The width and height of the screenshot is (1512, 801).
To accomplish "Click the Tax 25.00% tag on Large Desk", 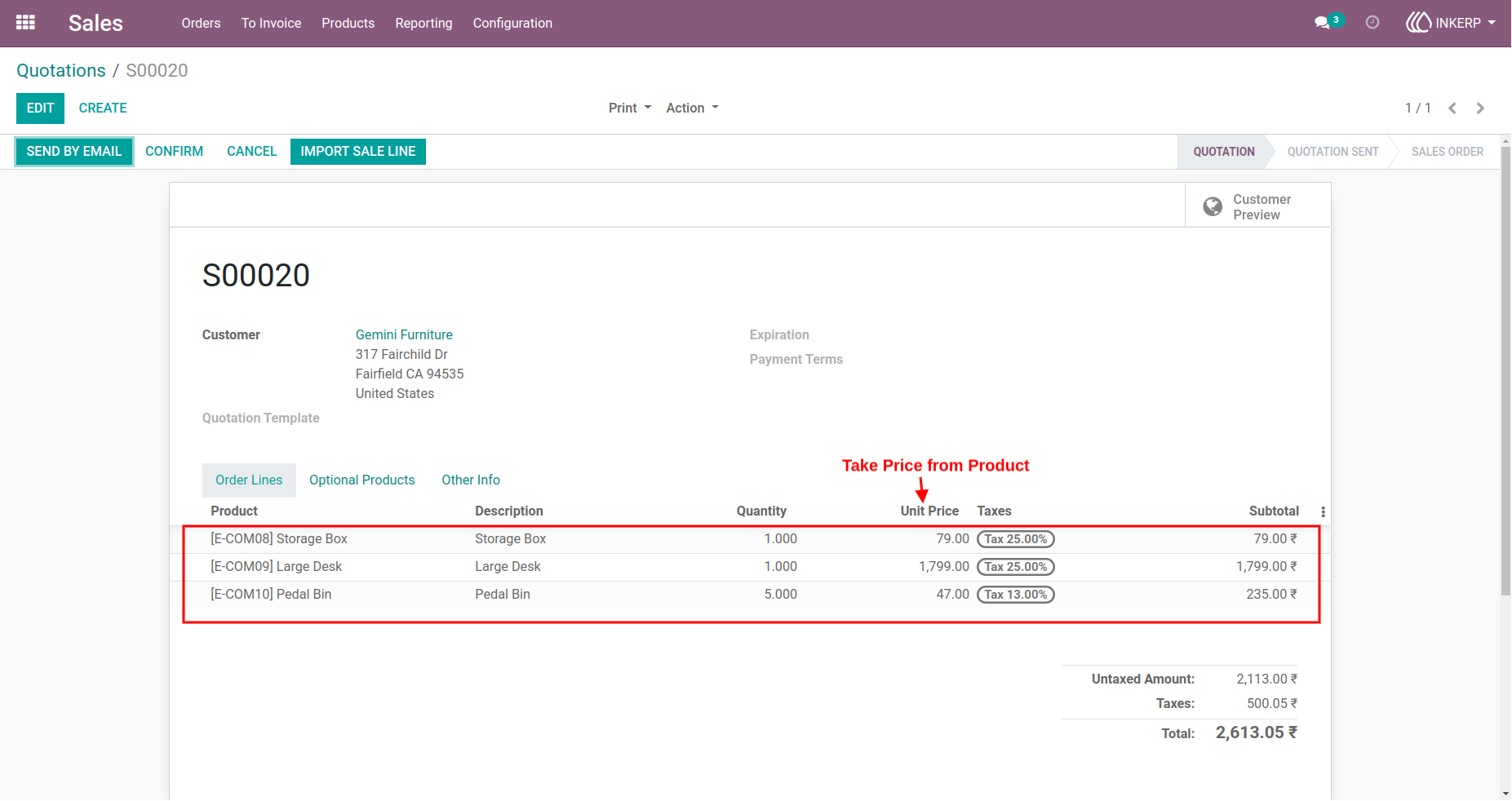I will coord(1015,567).
